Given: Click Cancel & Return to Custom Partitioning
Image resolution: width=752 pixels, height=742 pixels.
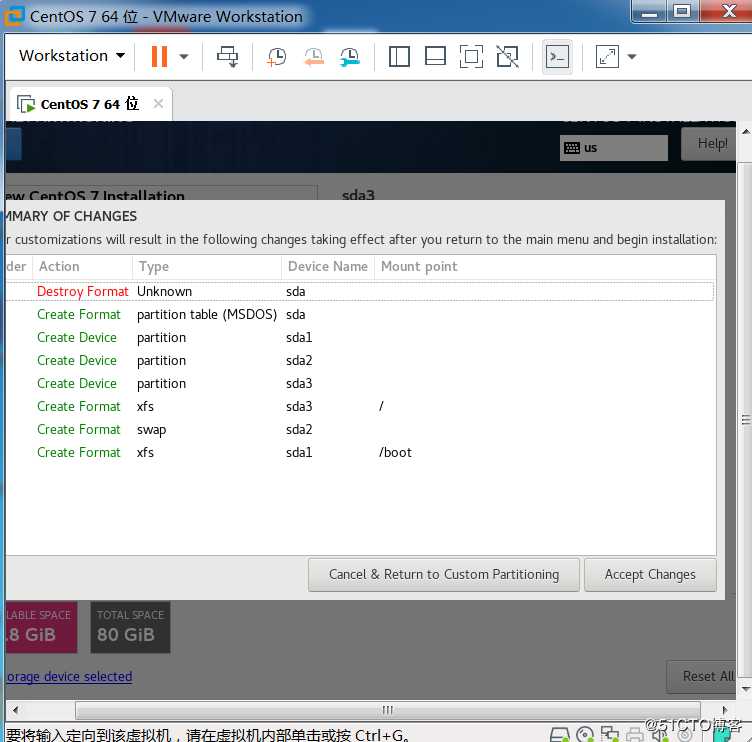Looking at the screenshot, I should 444,575.
